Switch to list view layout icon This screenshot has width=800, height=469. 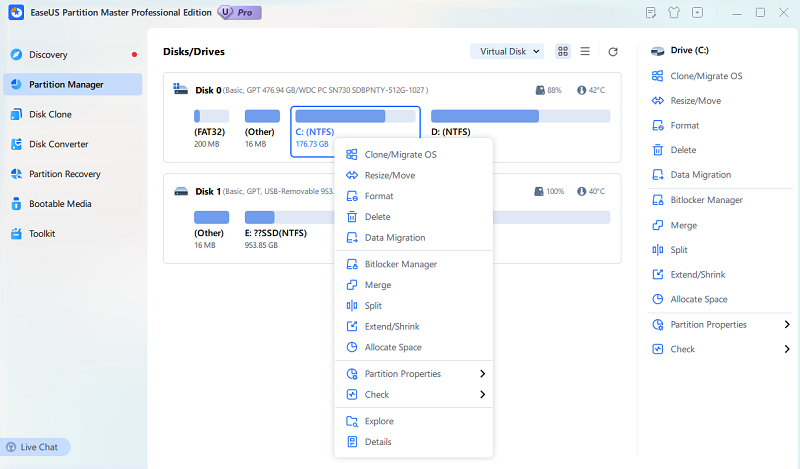click(585, 51)
